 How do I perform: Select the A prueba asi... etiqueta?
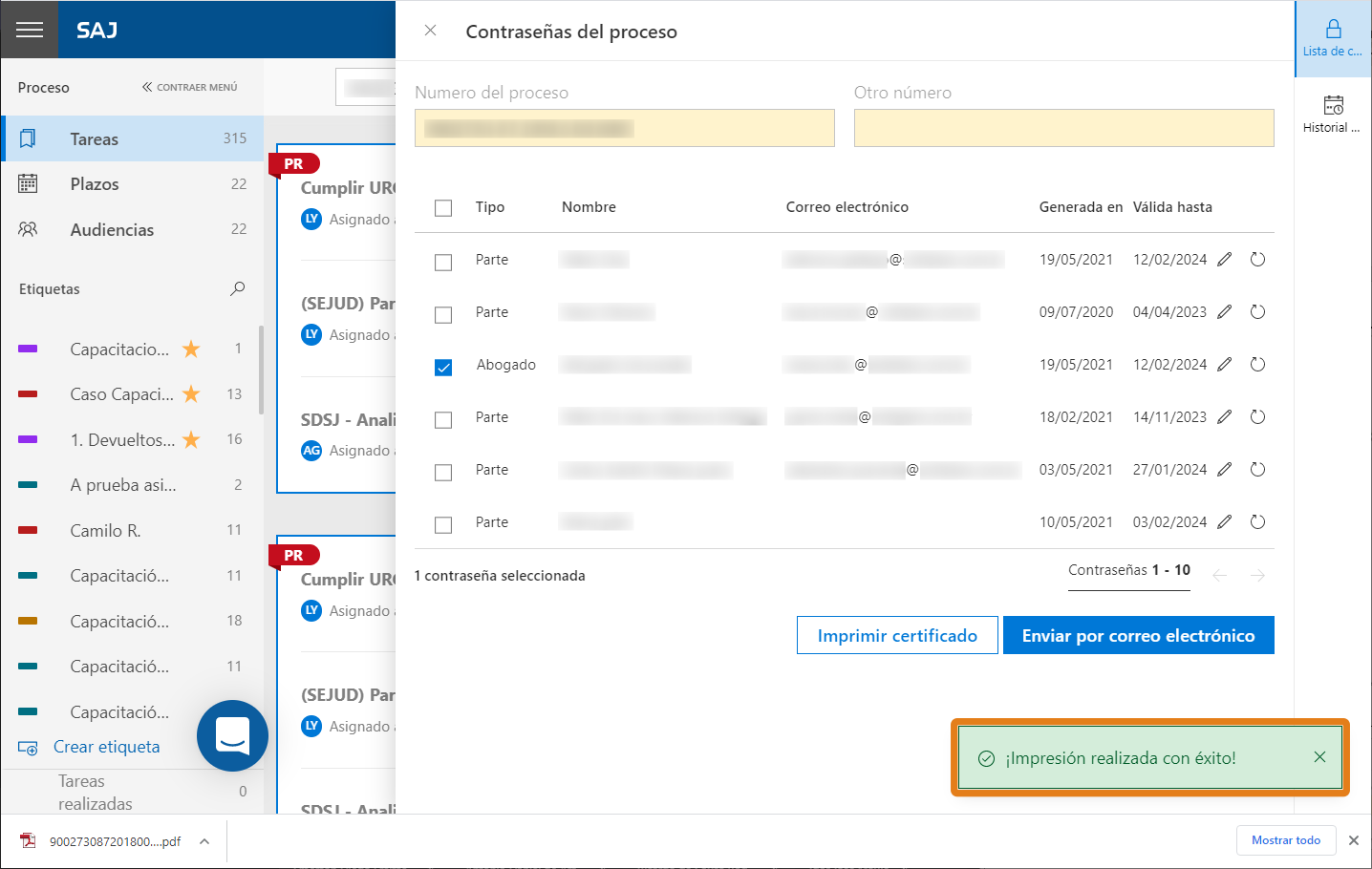coord(123,485)
